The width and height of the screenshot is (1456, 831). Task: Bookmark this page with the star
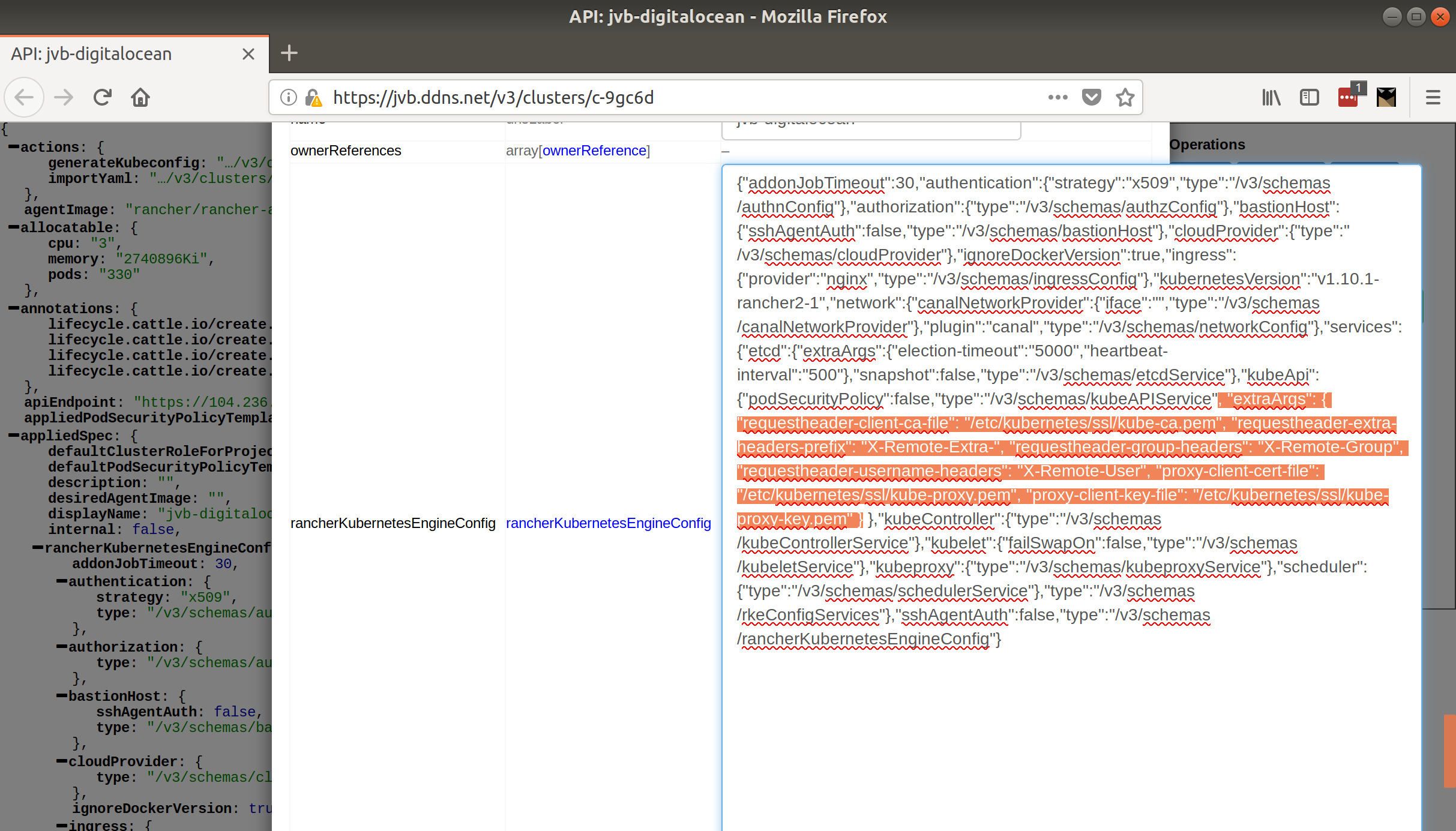(1125, 97)
